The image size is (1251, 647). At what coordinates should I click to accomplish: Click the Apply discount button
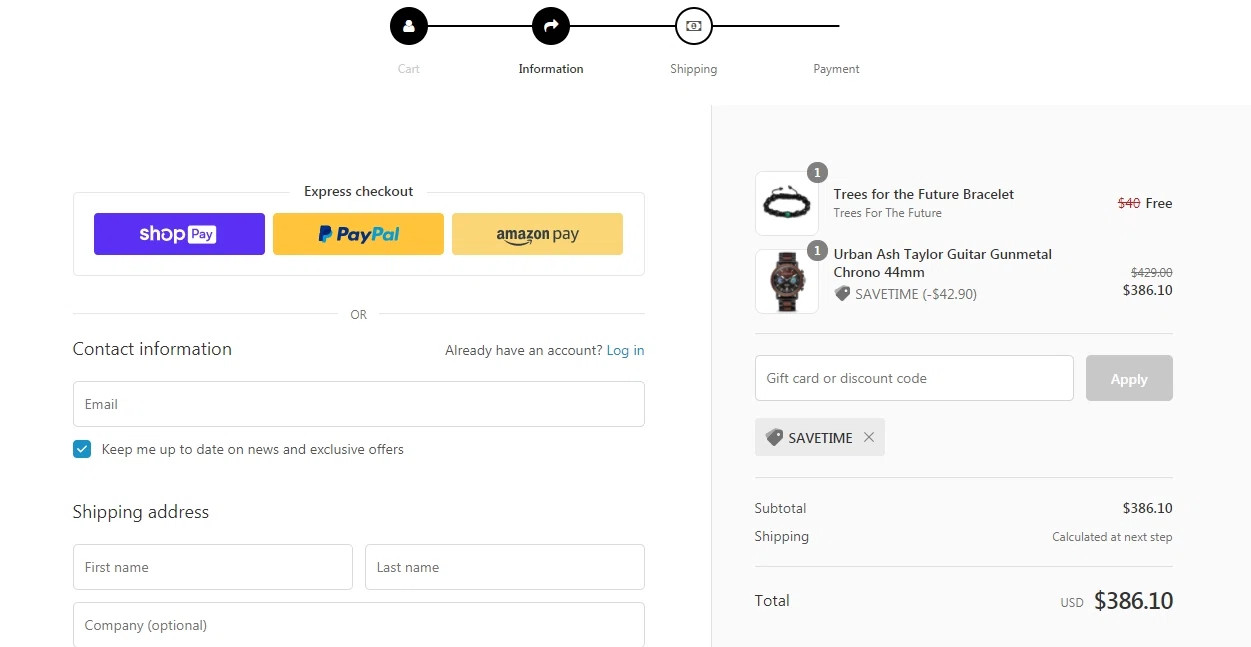point(1128,379)
